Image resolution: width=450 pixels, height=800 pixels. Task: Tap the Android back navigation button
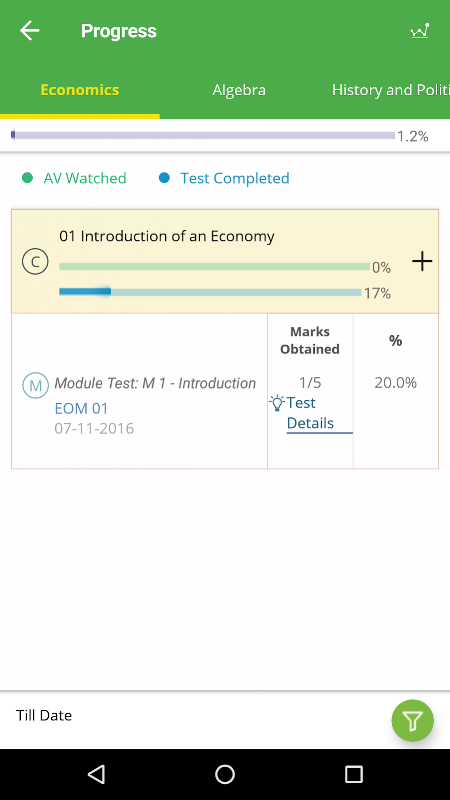pyautogui.click(x=96, y=774)
